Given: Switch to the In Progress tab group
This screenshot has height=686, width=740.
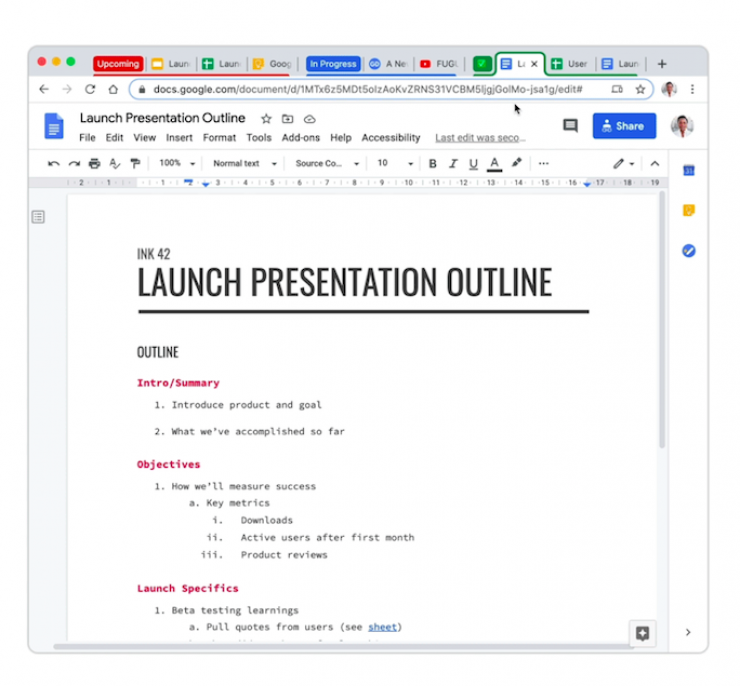Looking at the screenshot, I should (332, 64).
